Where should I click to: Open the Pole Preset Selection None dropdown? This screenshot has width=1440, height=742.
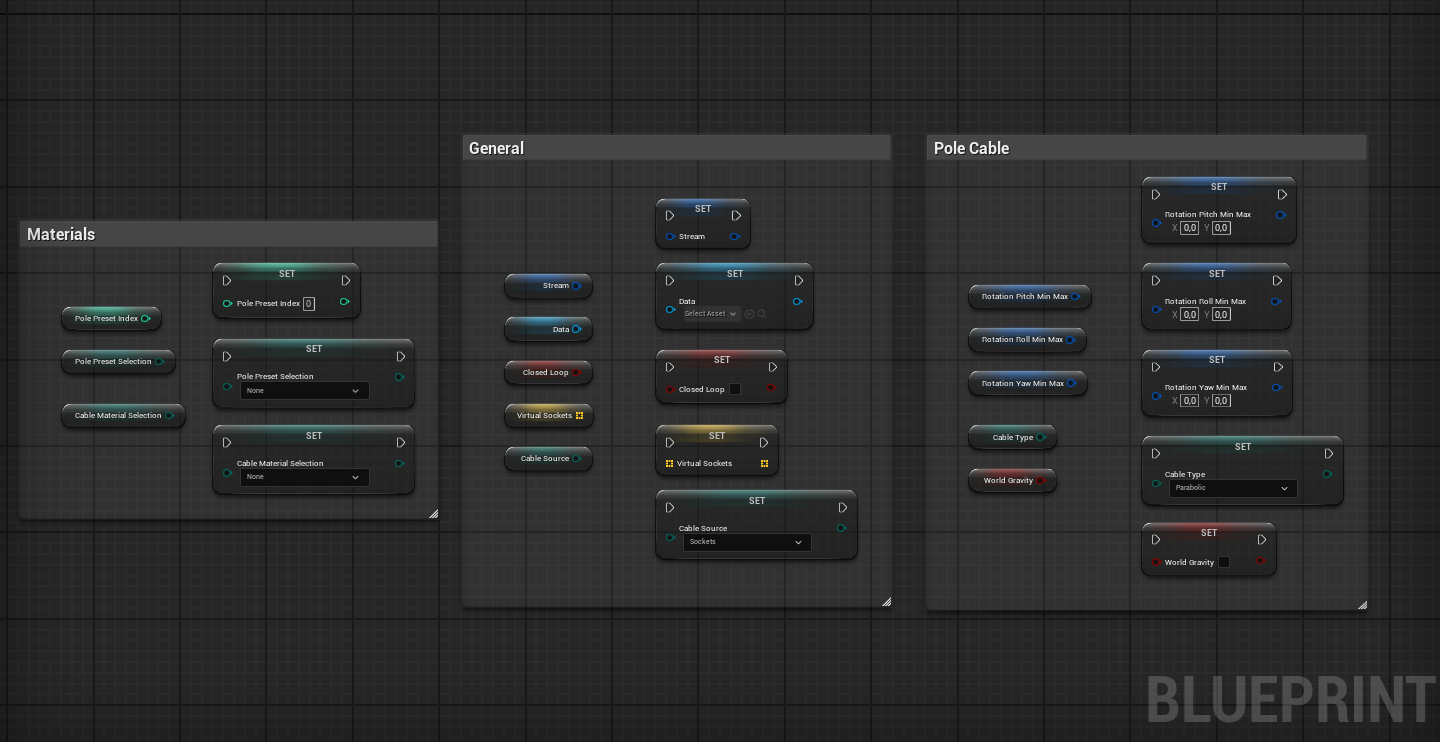pyautogui.click(x=305, y=390)
